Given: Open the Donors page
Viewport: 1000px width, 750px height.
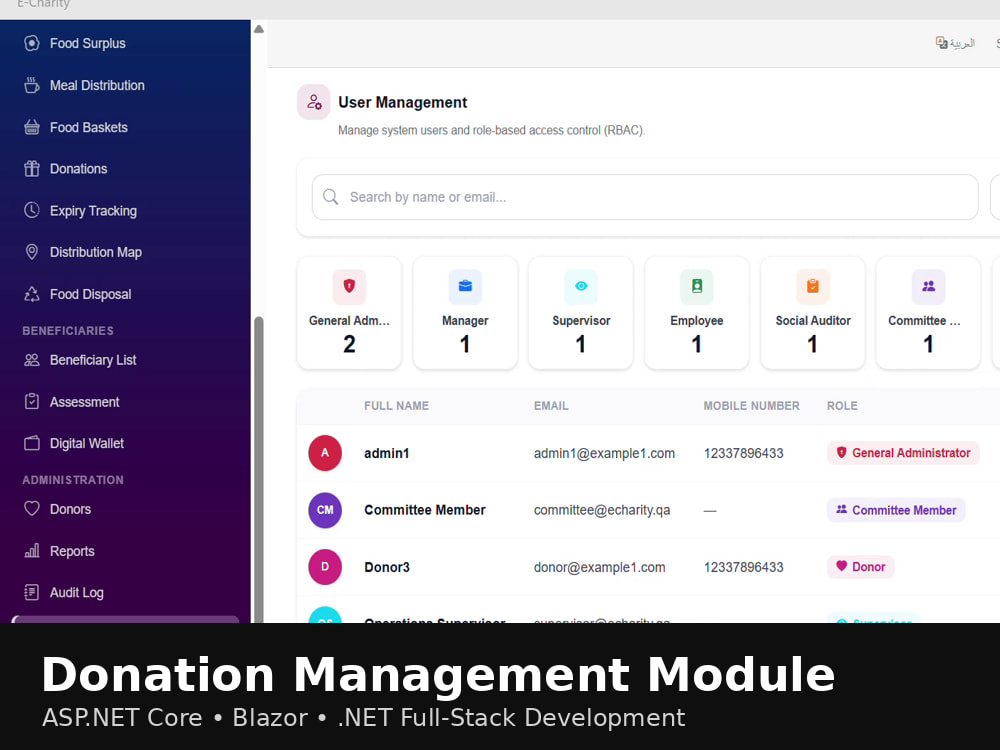Looking at the screenshot, I should click(x=70, y=510).
